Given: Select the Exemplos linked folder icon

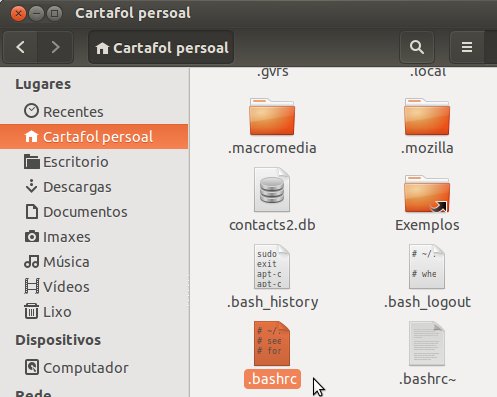Looking at the screenshot, I should [x=427, y=194].
